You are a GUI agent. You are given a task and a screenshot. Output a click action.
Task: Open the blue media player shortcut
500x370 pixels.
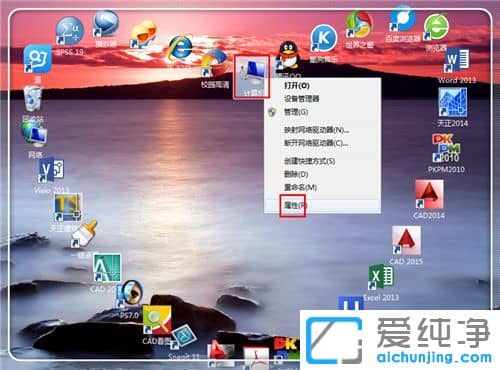pos(106,24)
